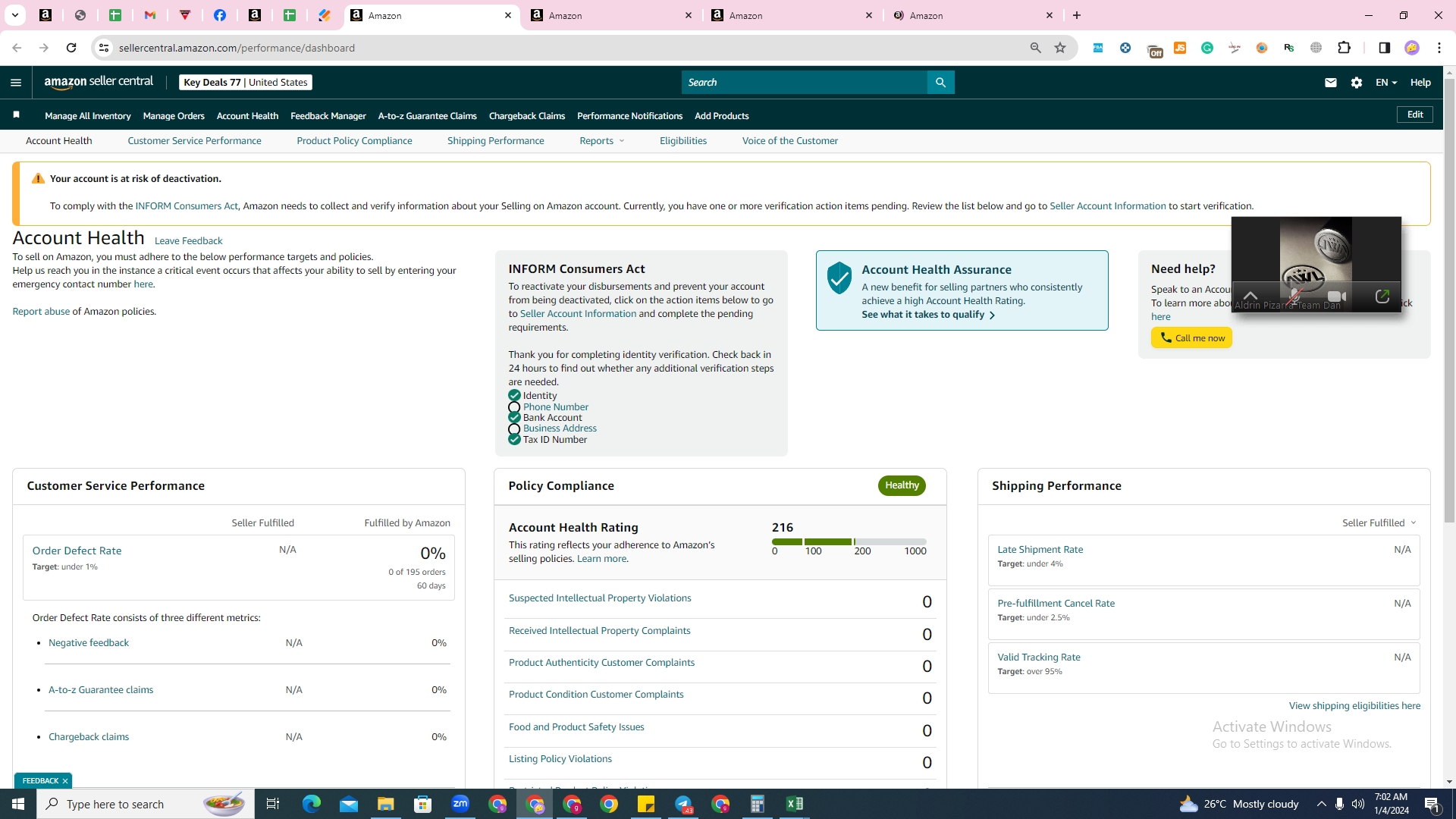Click the browser address bar URL

(x=237, y=48)
